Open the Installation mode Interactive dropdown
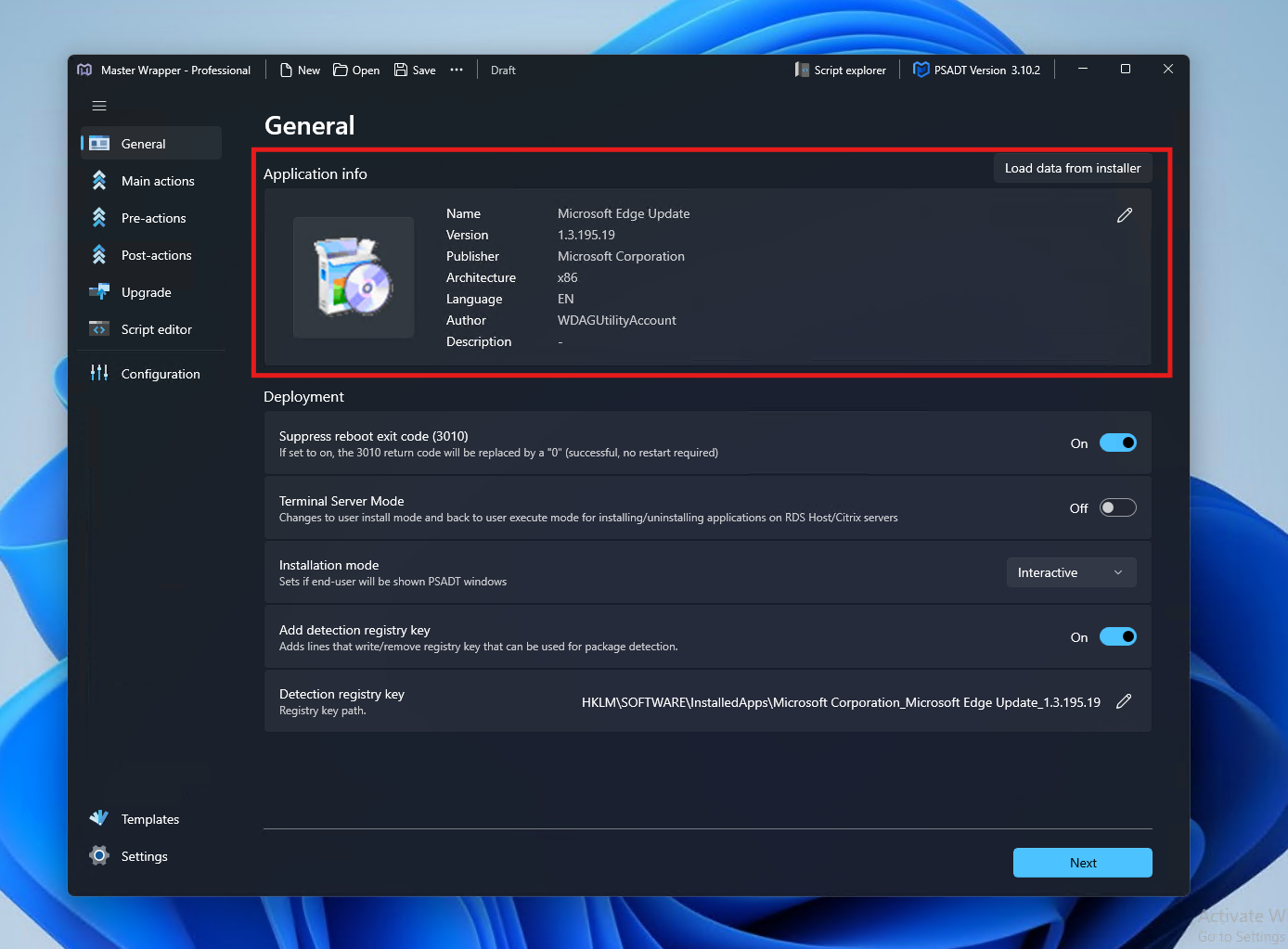Viewport: 1288px width, 949px height. [1072, 572]
